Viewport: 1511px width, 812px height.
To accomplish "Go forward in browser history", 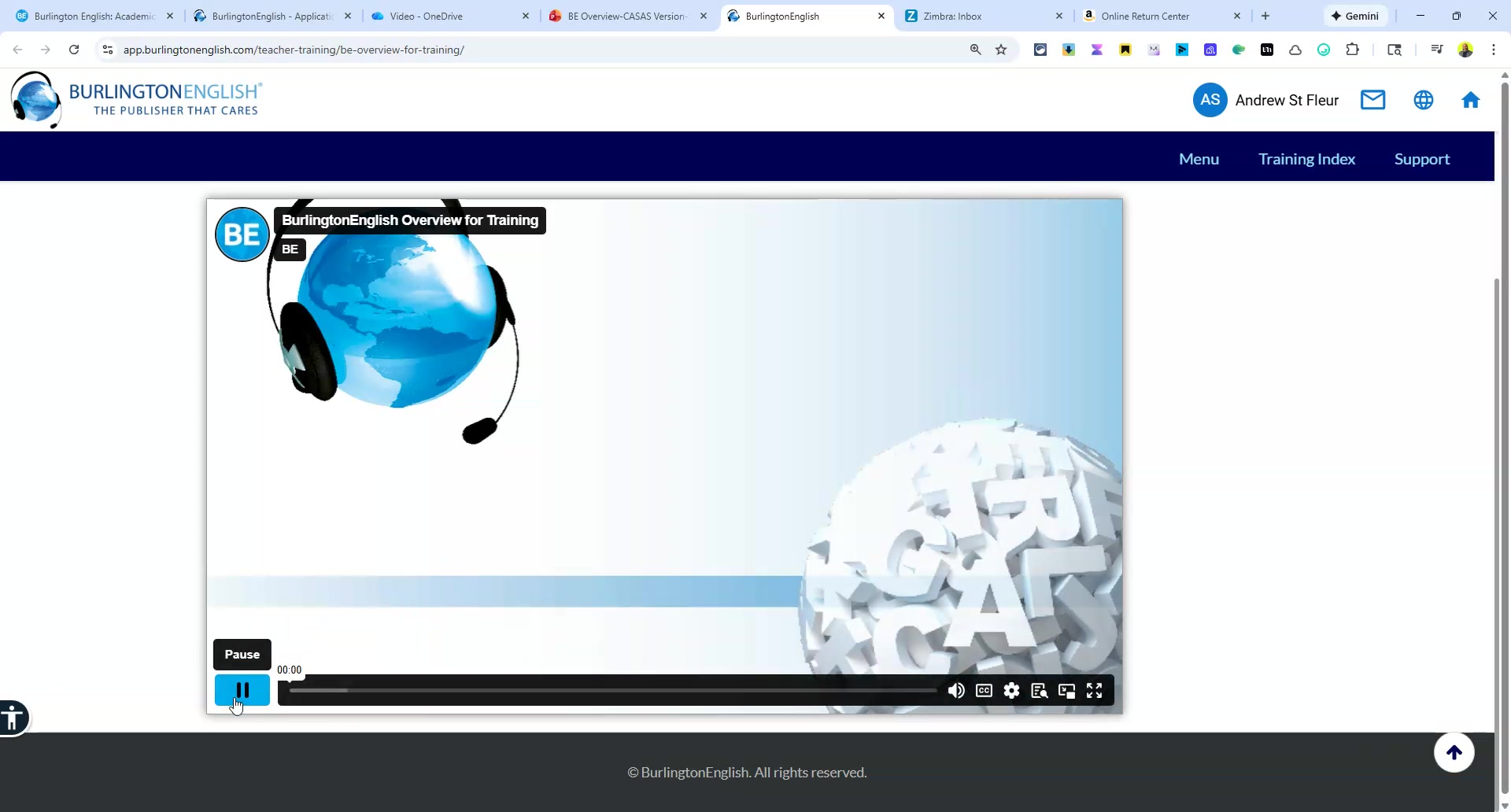I will (46, 50).
